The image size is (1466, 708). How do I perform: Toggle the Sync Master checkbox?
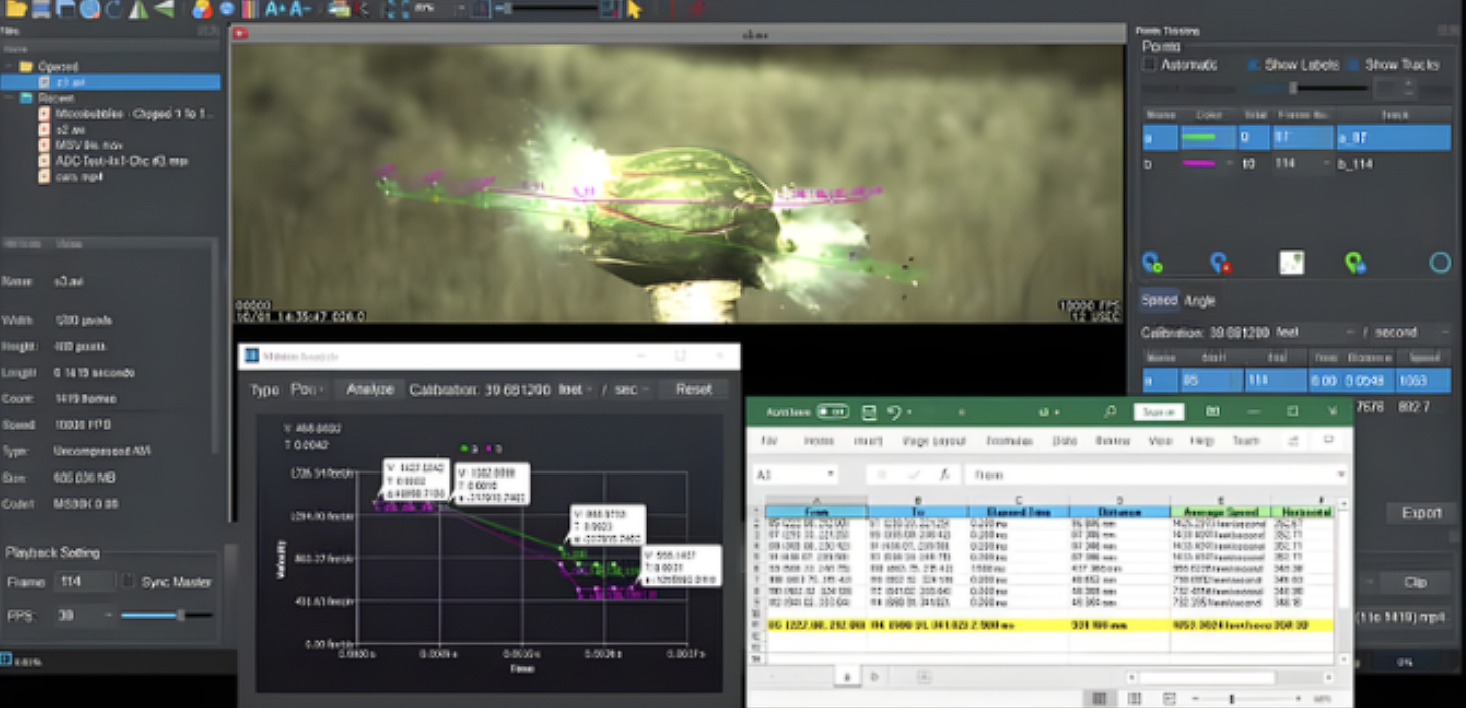click(128, 581)
